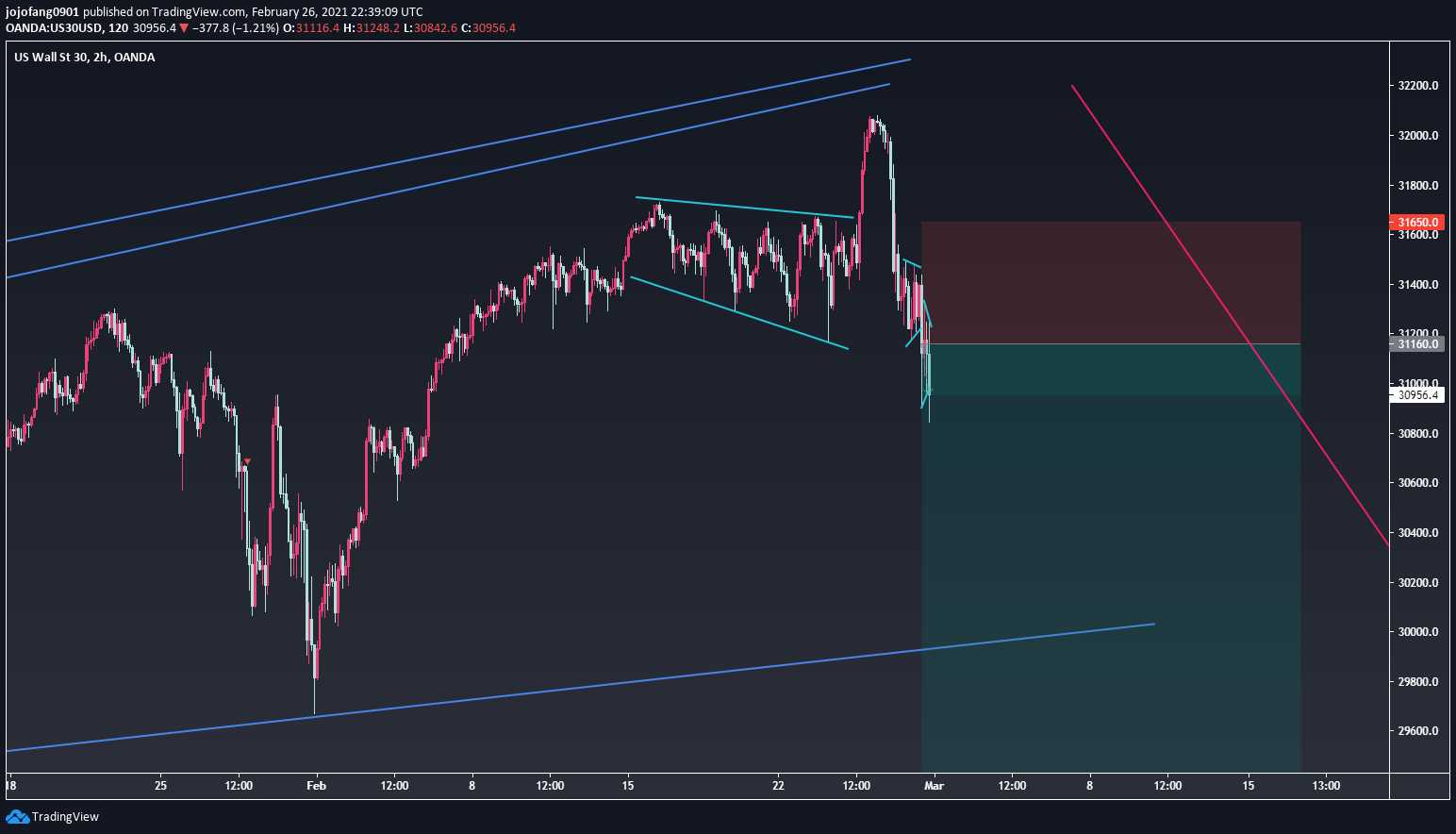Click the price axis label 30600.0
Screen dimensions: 1456x834
(1418, 483)
